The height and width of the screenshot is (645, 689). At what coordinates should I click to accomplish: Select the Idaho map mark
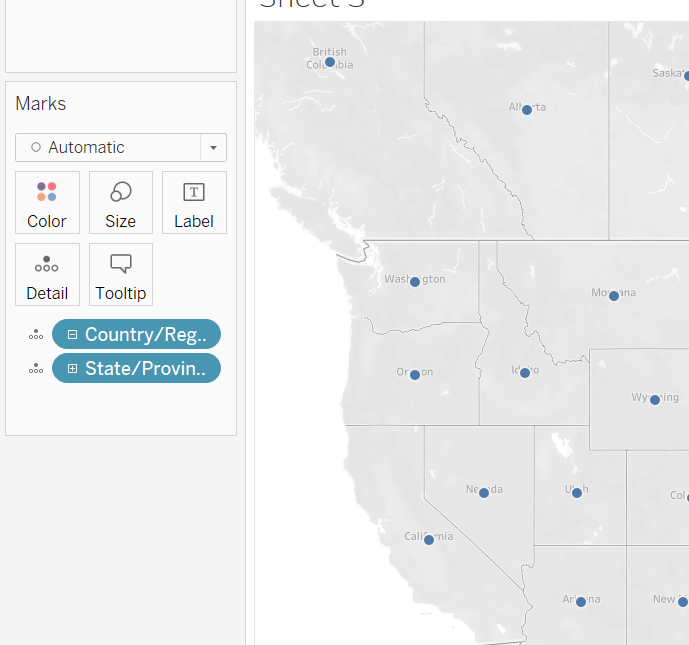coord(524,373)
